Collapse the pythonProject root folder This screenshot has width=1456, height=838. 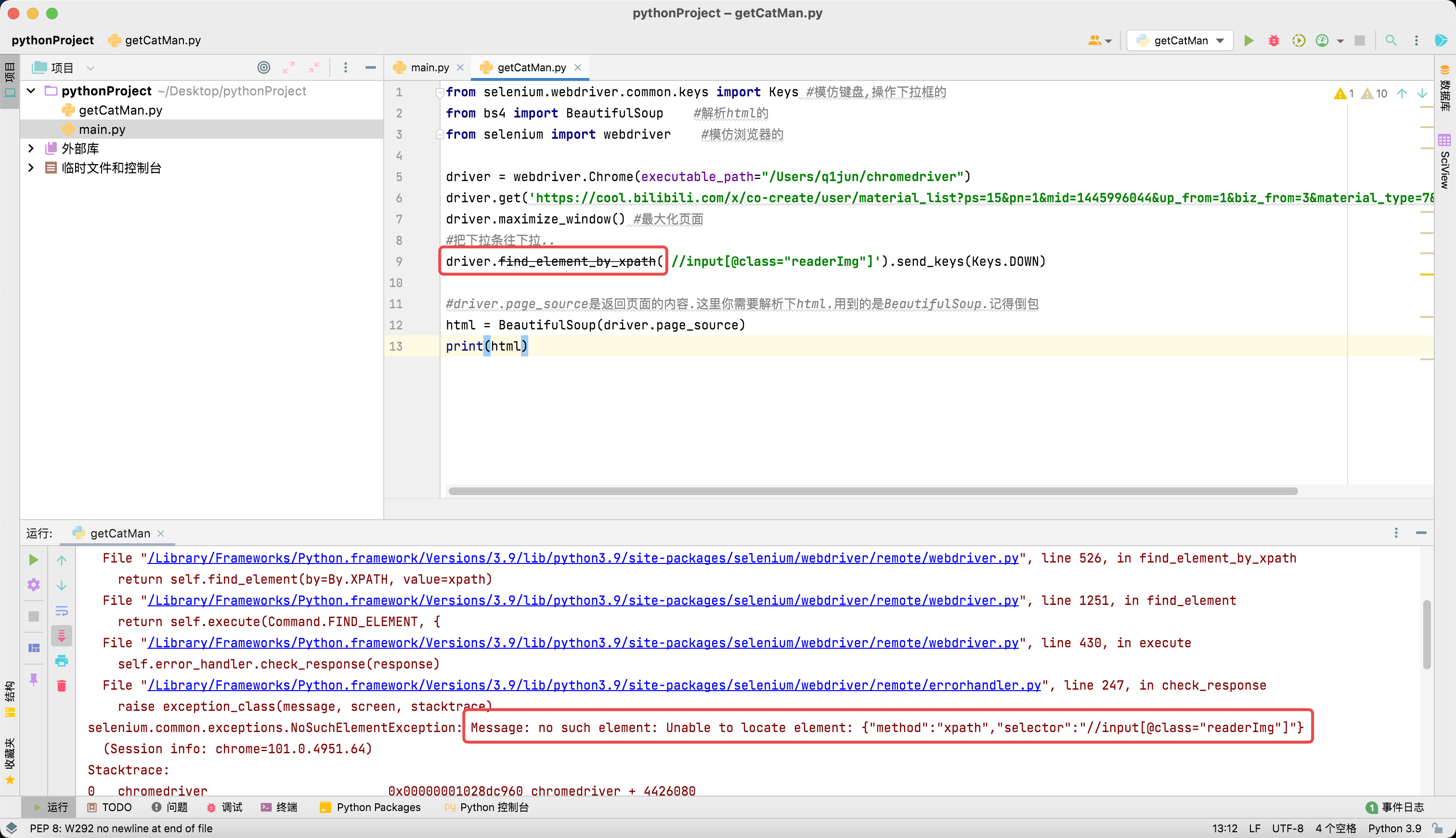pos(31,91)
